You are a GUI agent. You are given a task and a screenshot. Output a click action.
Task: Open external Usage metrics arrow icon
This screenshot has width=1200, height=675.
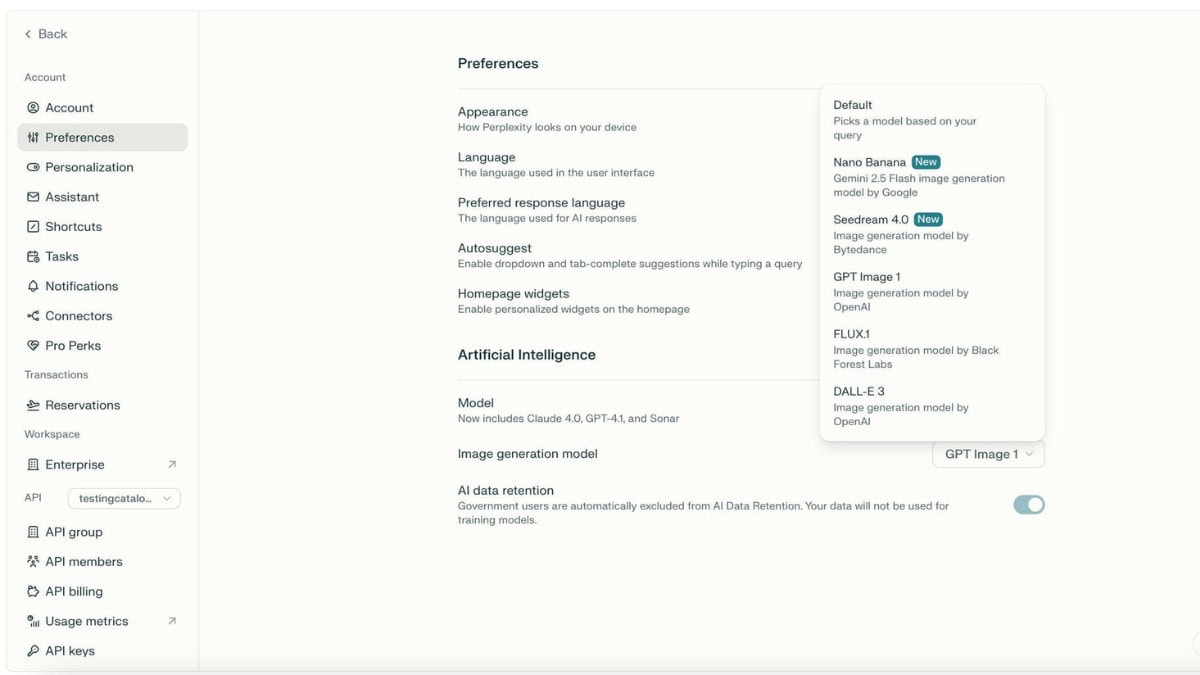point(172,621)
